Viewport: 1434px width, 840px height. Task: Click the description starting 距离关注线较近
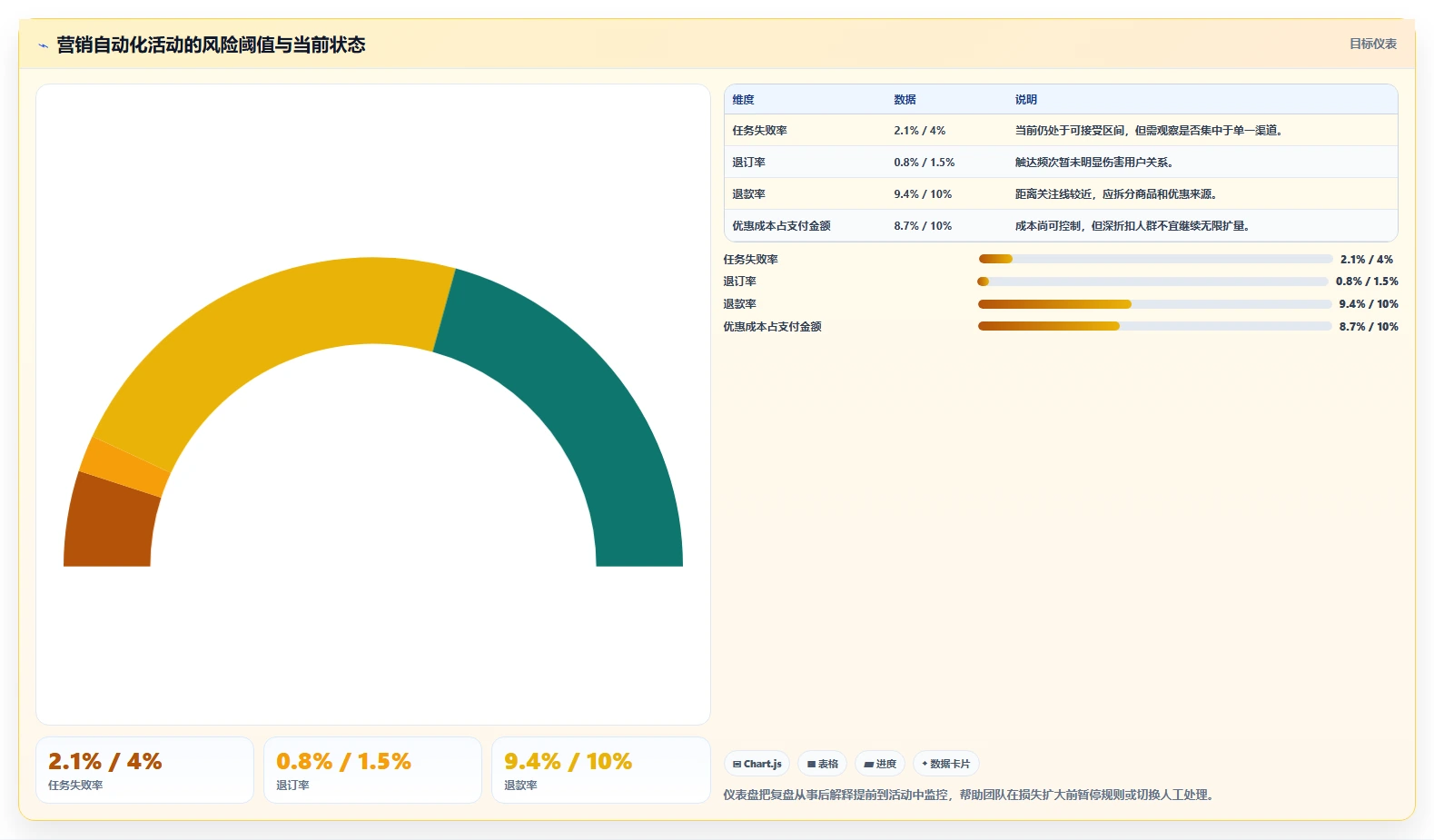coord(1118,194)
